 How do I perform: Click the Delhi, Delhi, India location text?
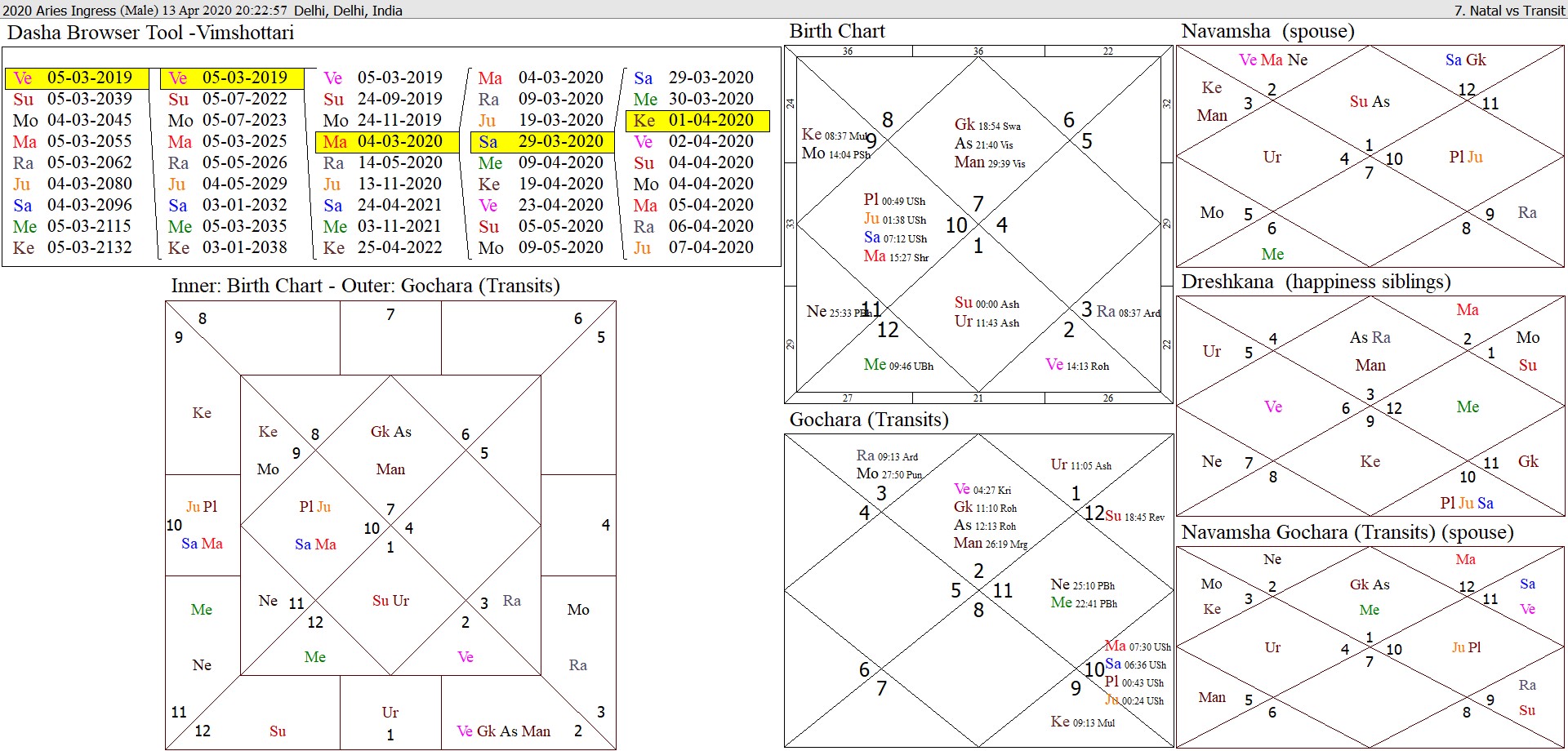pos(350,11)
